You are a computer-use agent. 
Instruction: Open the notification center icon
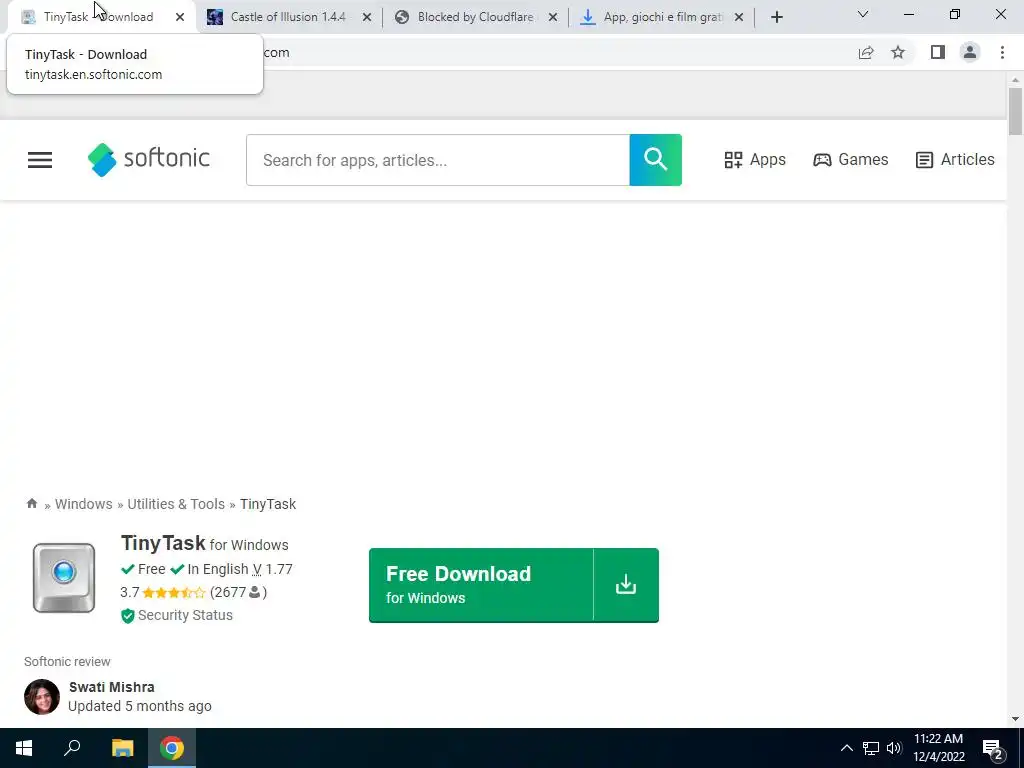[x=993, y=750]
